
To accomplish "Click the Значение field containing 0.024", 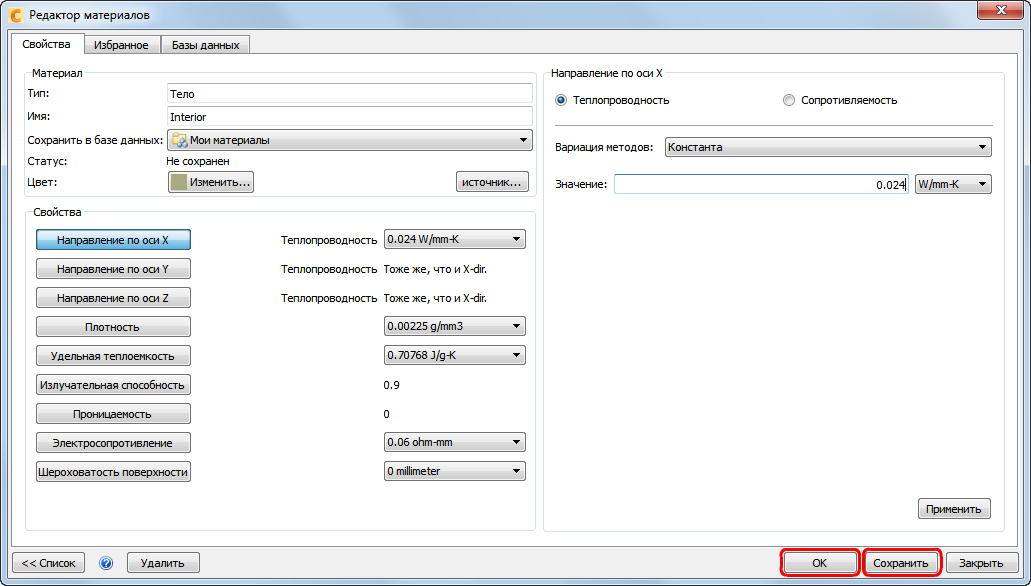I will click(762, 184).
